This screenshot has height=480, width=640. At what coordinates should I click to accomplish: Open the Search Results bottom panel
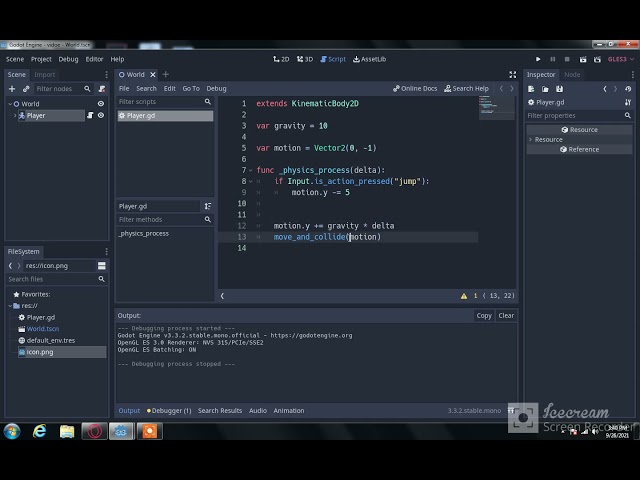[x=220, y=411]
